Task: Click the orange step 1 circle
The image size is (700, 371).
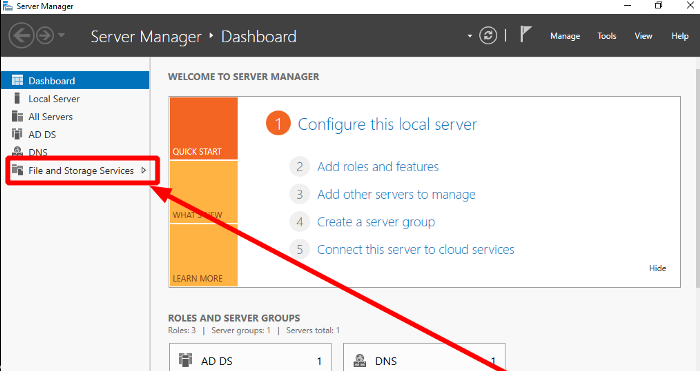Action: [x=278, y=124]
